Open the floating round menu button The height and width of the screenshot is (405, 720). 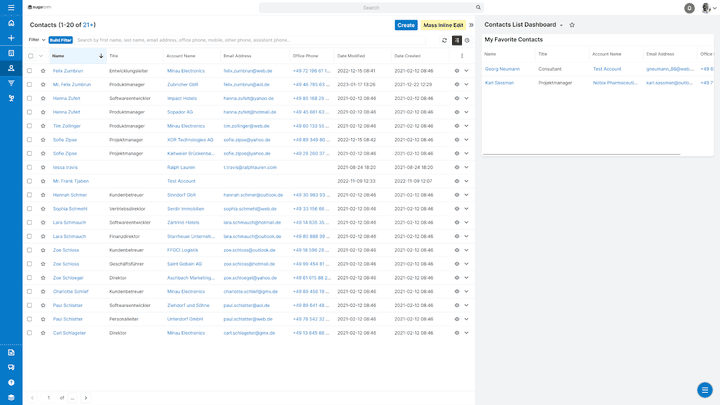(x=705, y=390)
